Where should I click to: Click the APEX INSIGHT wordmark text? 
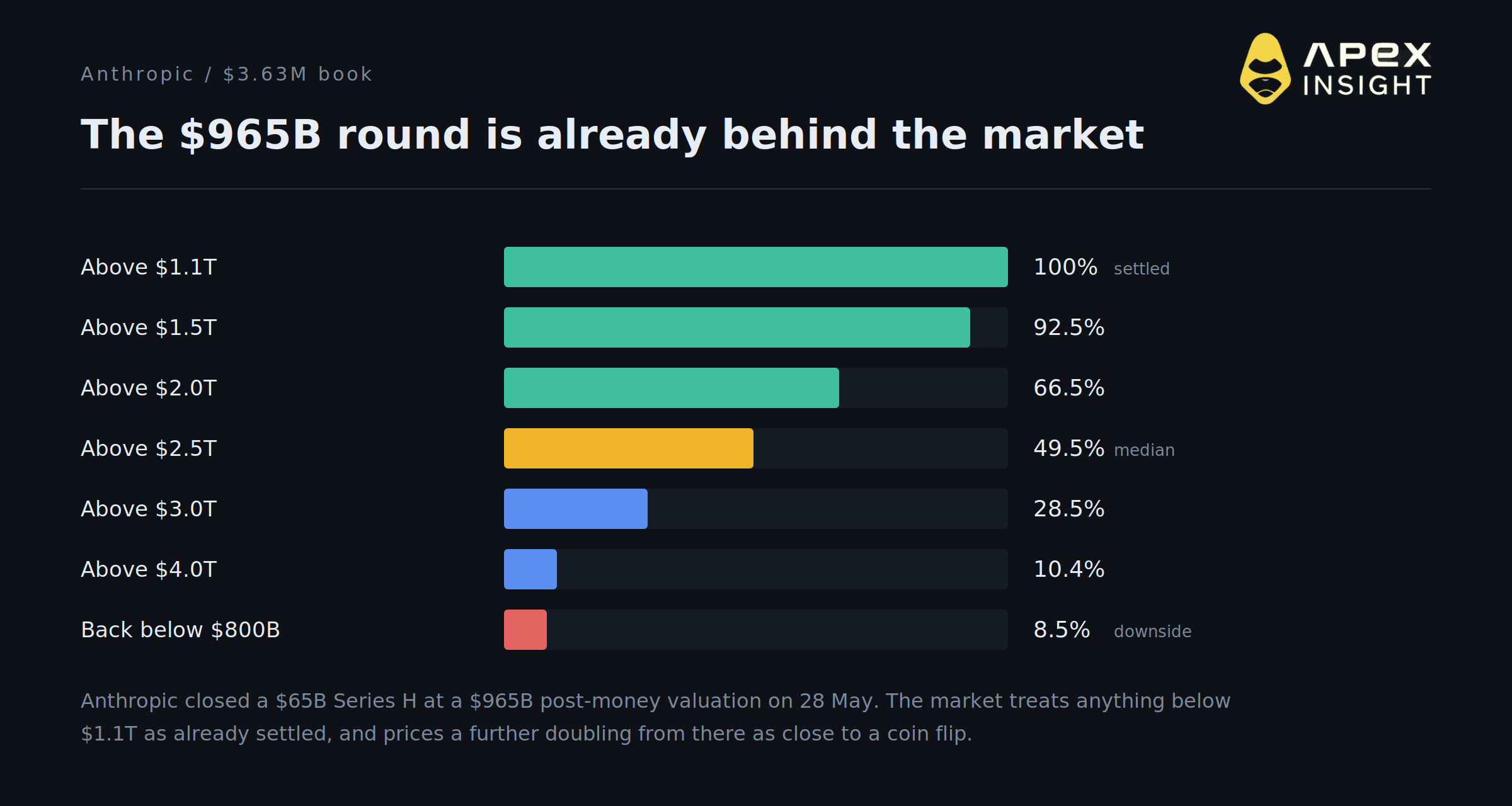click(1367, 69)
